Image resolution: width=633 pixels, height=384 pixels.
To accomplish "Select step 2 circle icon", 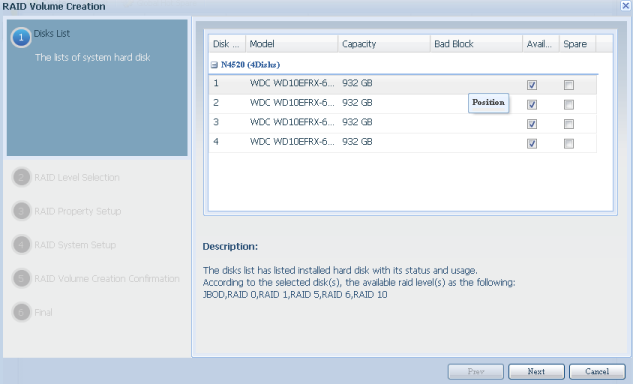I will pyautogui.click(x=21, y=177).
